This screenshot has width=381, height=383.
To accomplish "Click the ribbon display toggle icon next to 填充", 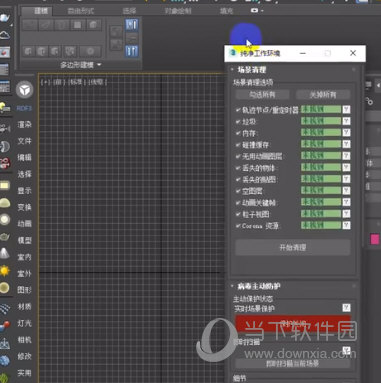I will 256,11.
